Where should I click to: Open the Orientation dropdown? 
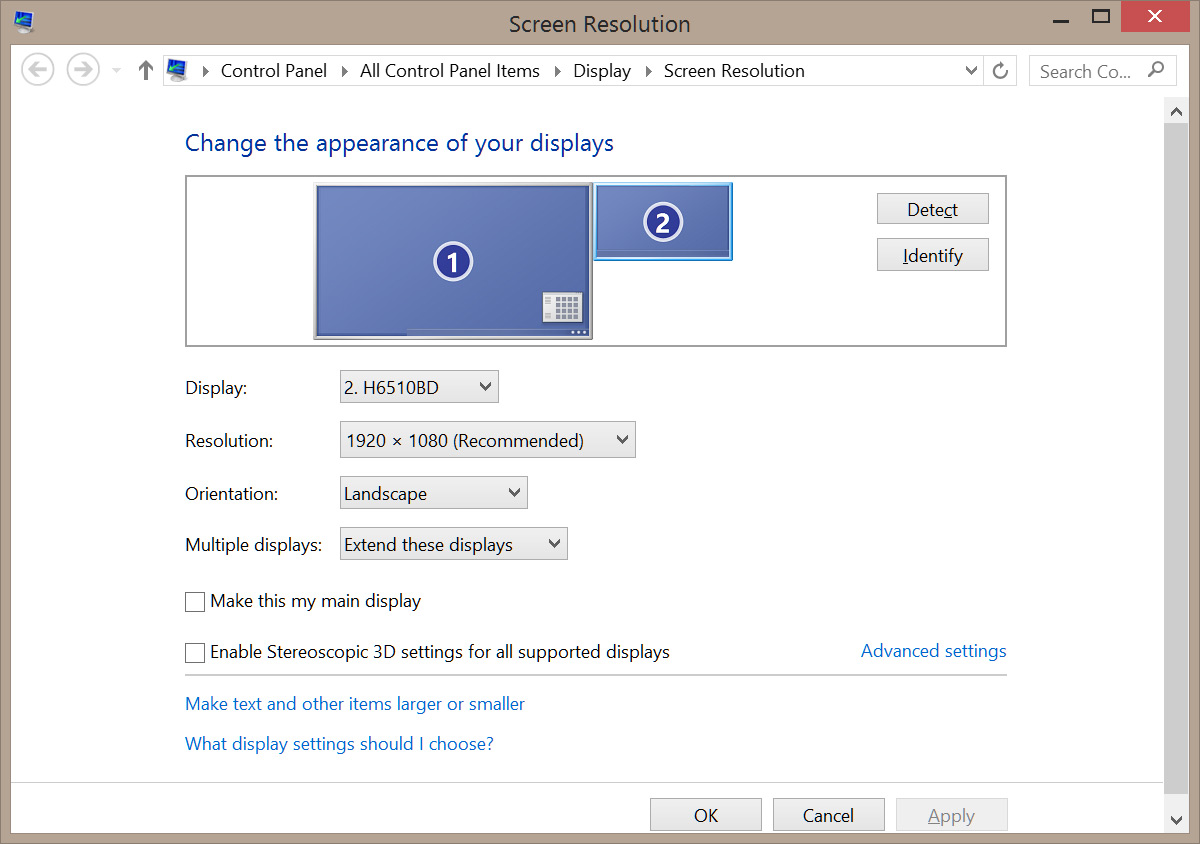(433, 493)
